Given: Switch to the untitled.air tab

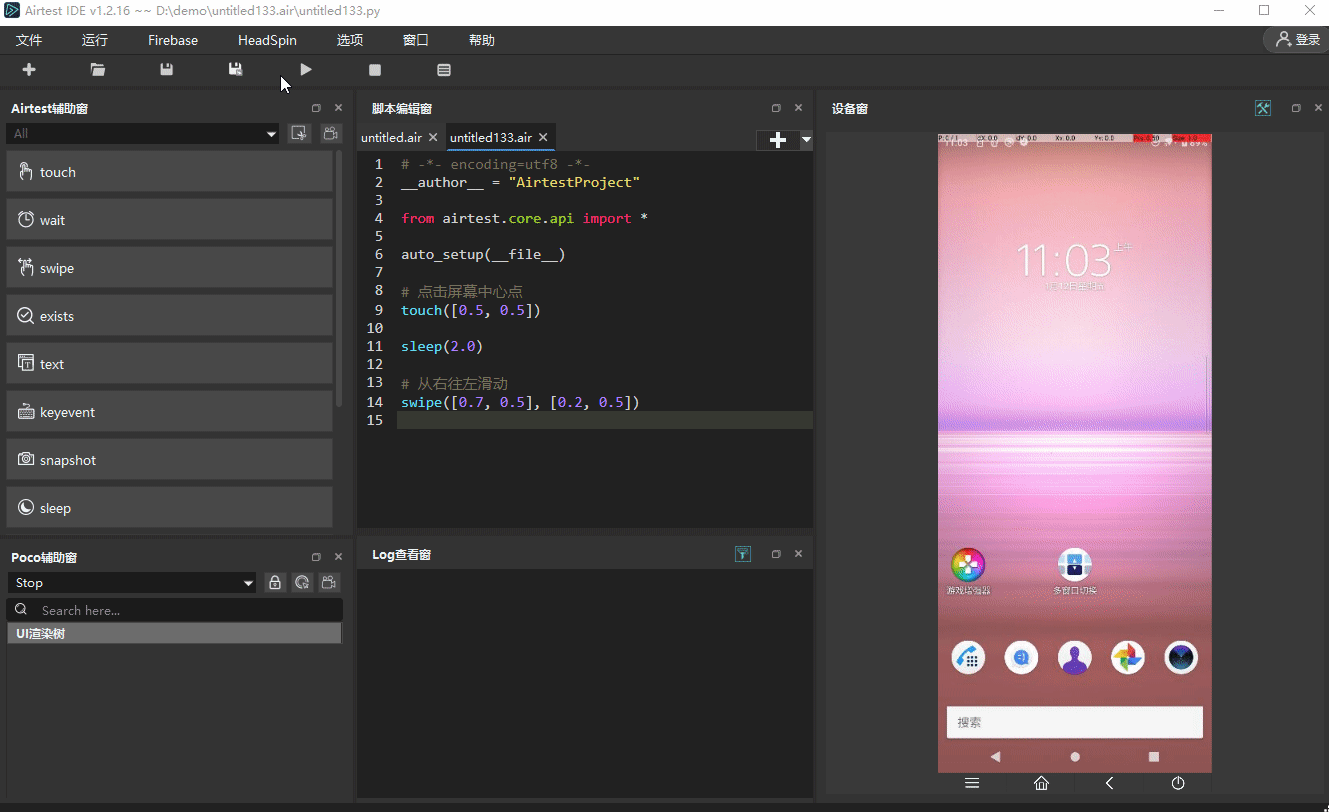Looking at the screenshot, I should [391, 138].
